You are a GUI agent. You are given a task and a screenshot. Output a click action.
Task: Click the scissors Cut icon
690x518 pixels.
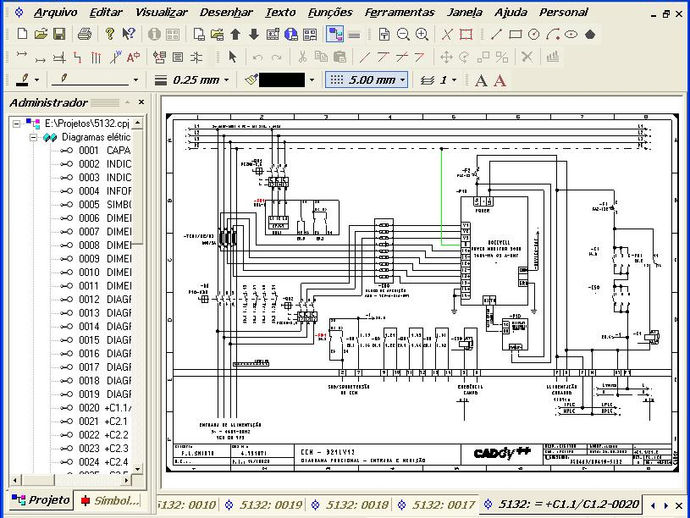(302, 57)
